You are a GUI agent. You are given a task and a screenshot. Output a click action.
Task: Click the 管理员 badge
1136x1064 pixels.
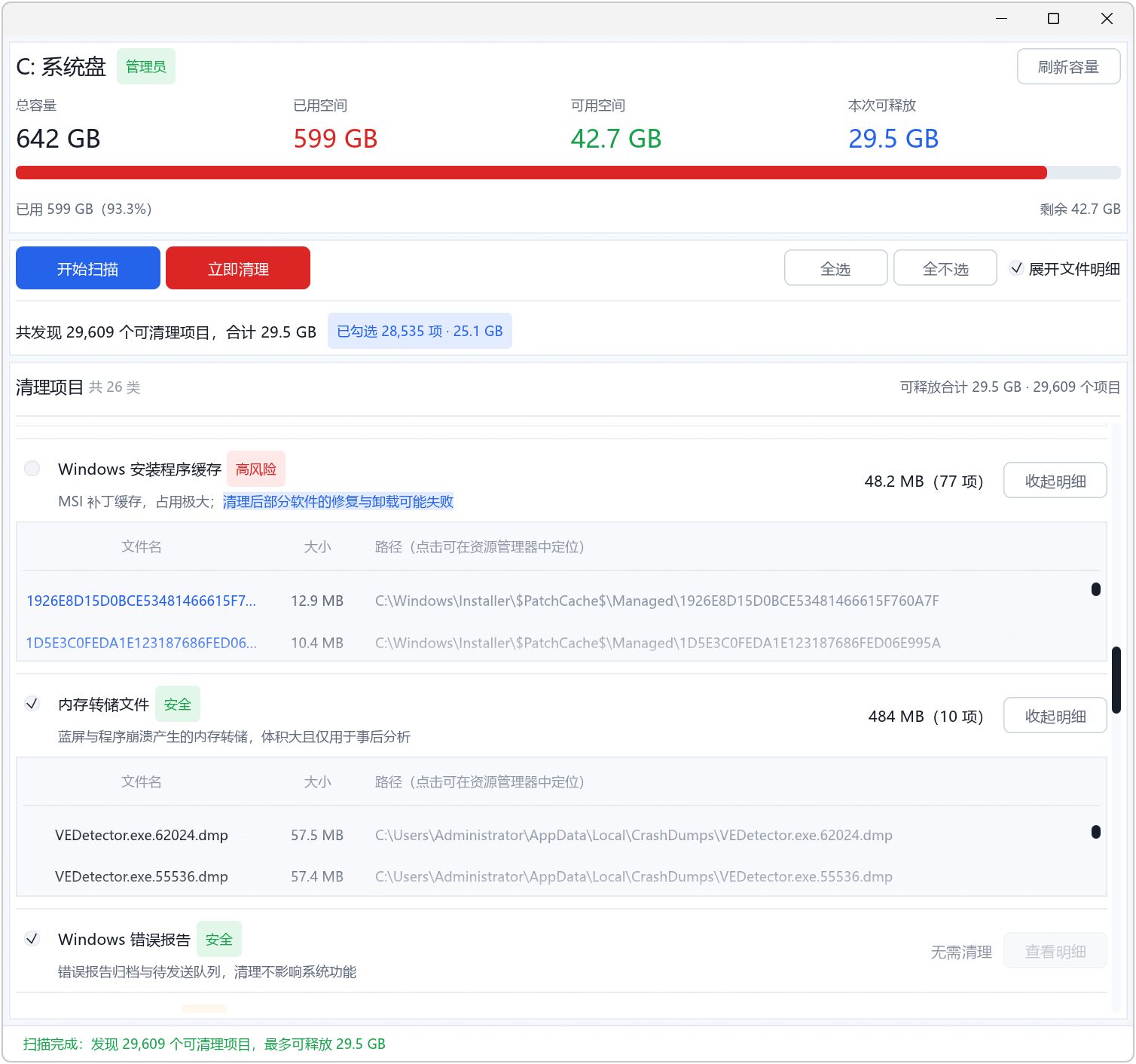tap(146, 66)
